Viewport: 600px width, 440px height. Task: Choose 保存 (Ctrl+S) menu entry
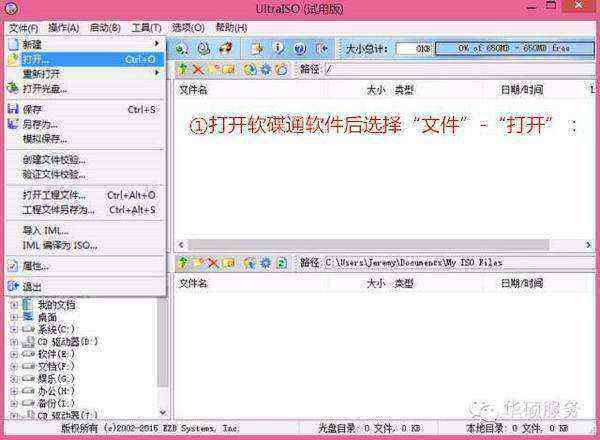pyautogui.click(x=85, y=109)
